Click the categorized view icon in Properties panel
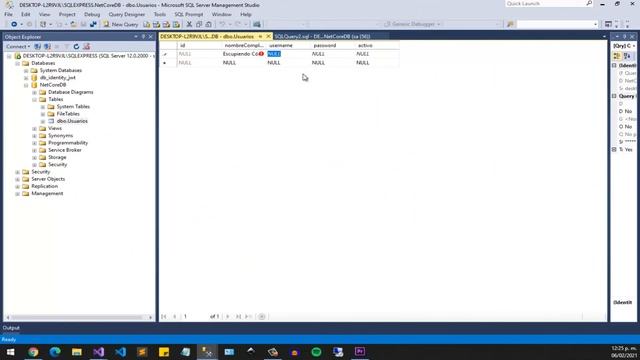640x360 pixels. (617, 56)
